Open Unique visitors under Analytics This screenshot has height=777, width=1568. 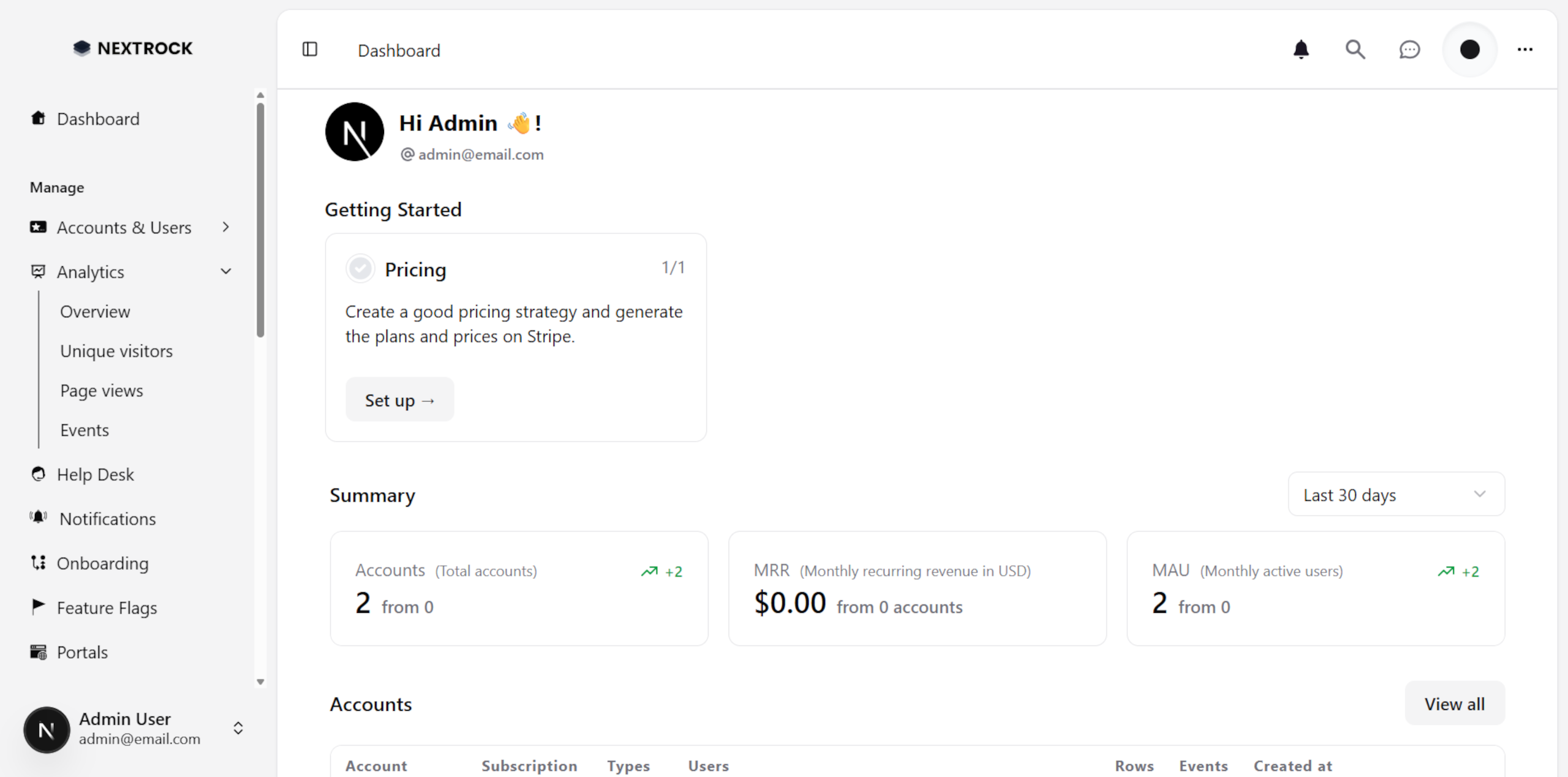[x=116, y=351]
